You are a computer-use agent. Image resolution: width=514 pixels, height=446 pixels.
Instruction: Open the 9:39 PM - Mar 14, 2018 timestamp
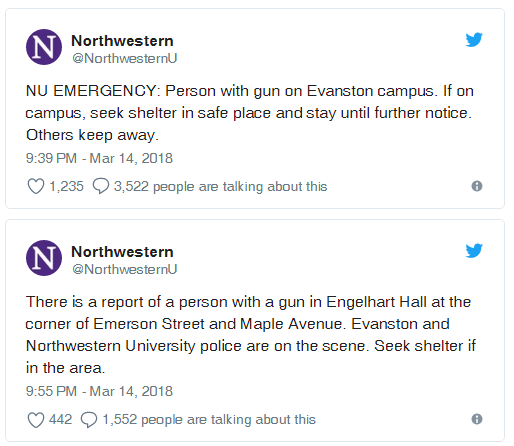[99, 158]
